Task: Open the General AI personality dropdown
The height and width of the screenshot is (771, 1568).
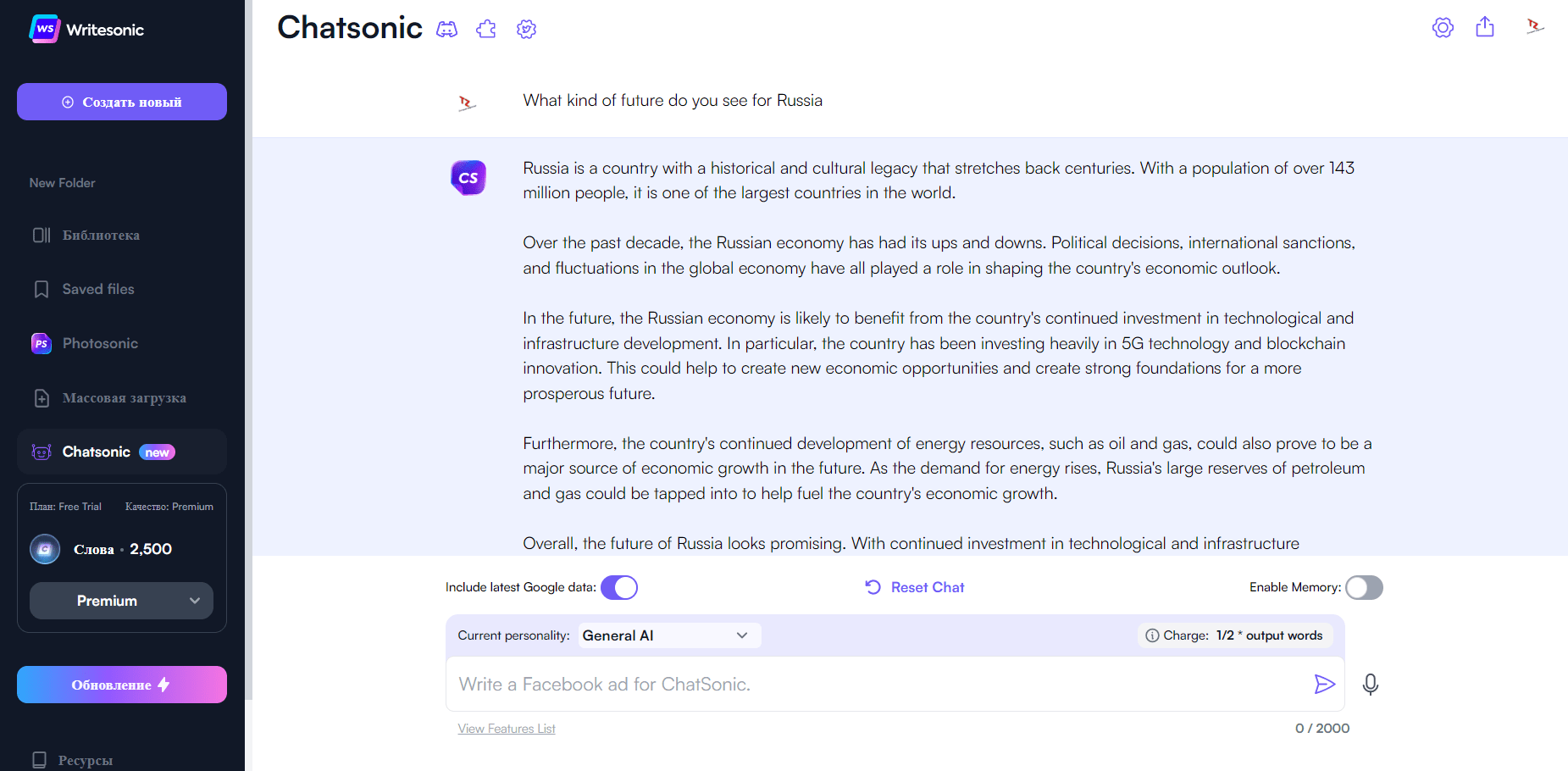Action: click(669, 635)
